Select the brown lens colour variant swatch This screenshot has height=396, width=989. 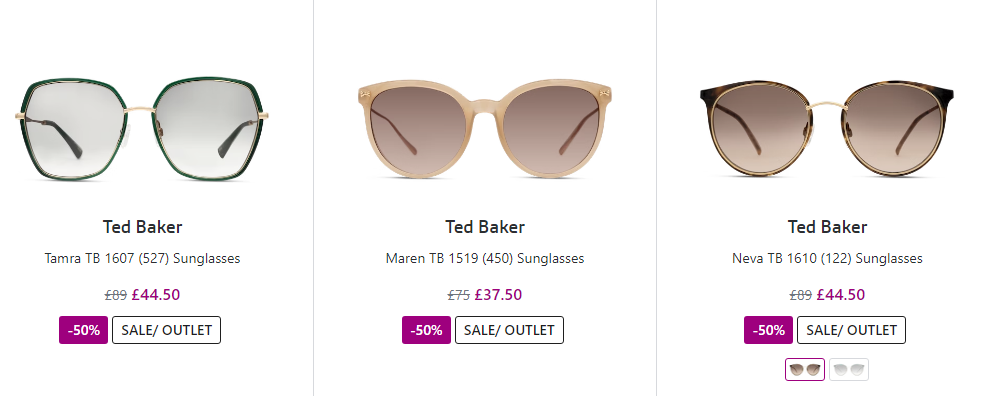coord(805,370)
